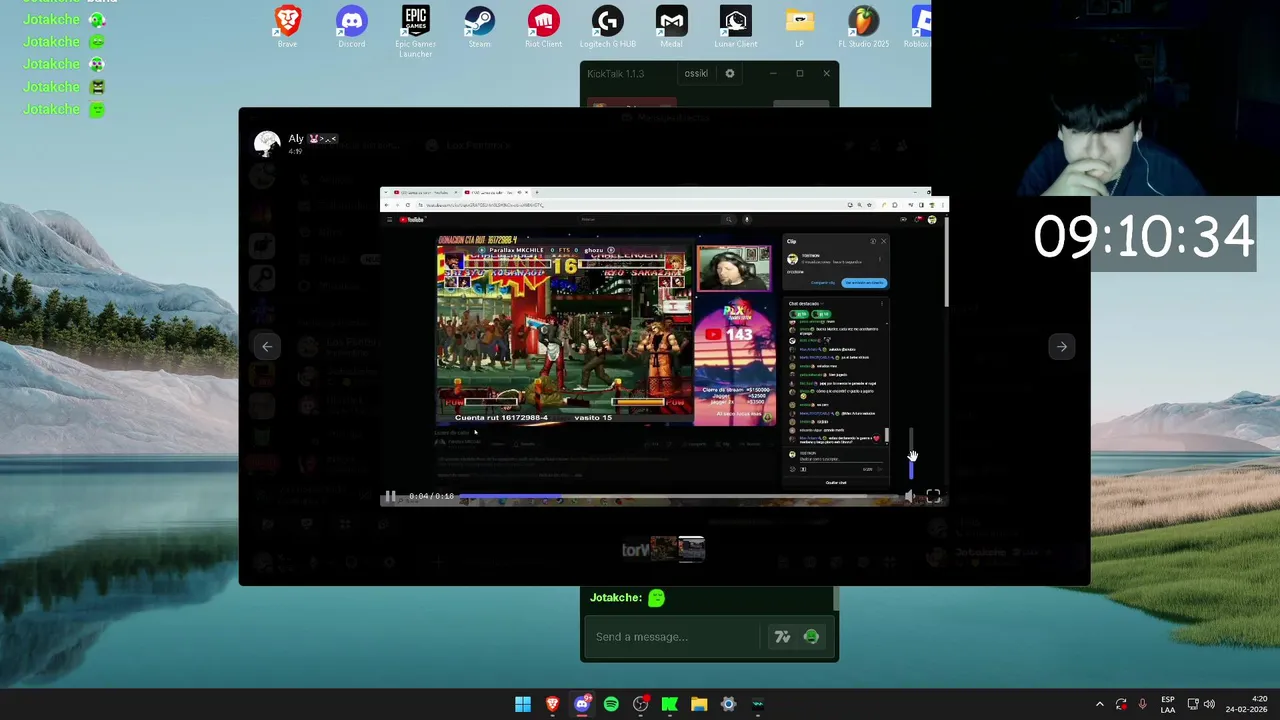
Task: Open OBS Studio from the taskbar
Action: pos(640,705)
